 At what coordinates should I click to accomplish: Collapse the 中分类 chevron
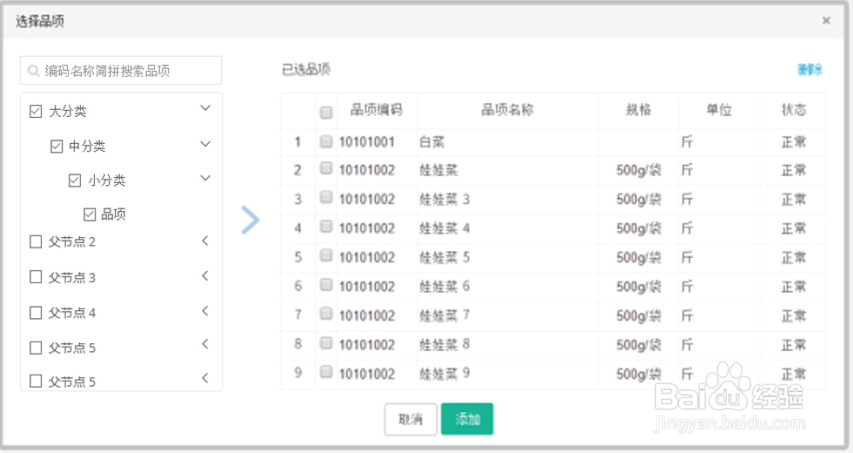coord(205,144)
